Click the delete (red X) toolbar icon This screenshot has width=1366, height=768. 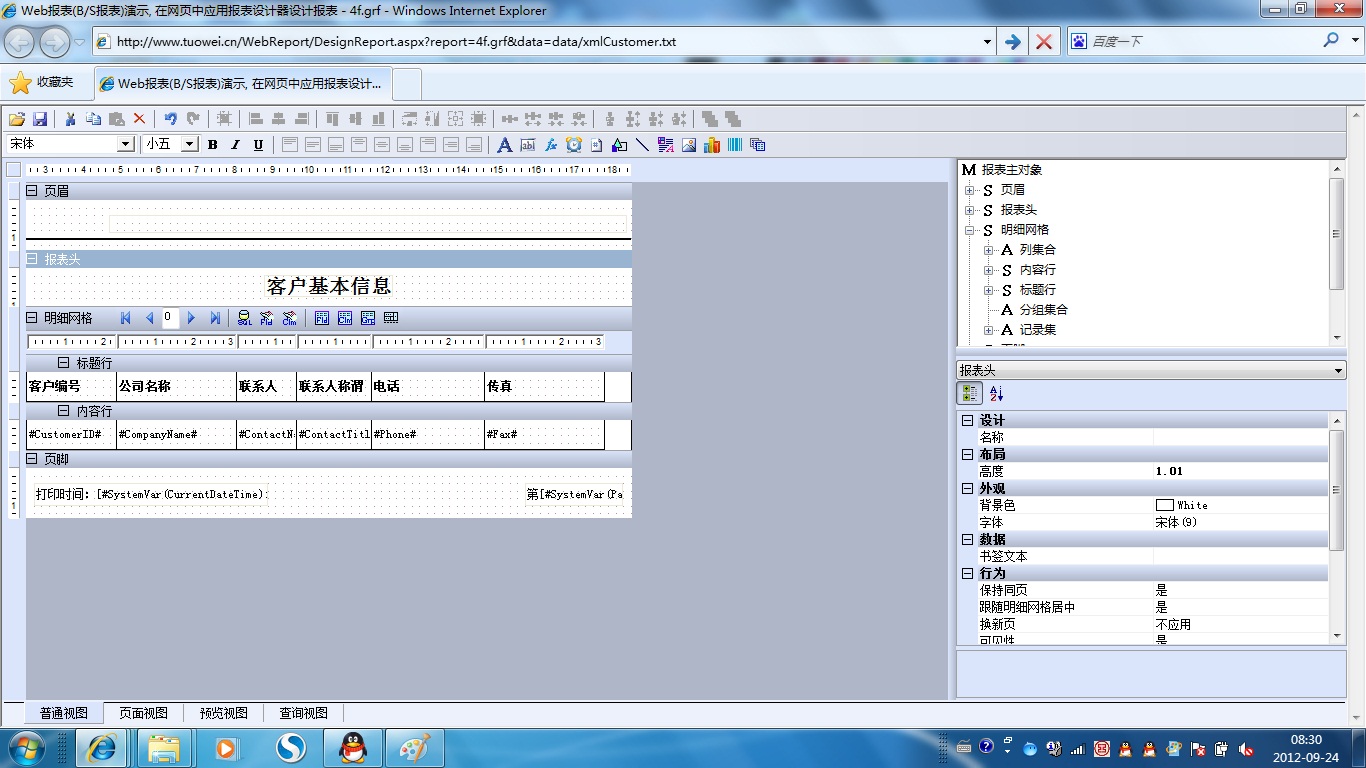point(139,119)
